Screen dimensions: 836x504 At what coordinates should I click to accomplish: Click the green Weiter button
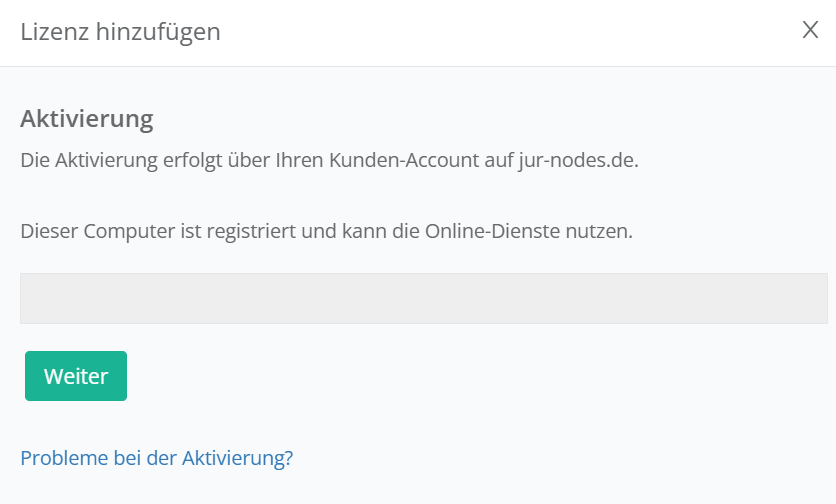coord(76,376)
